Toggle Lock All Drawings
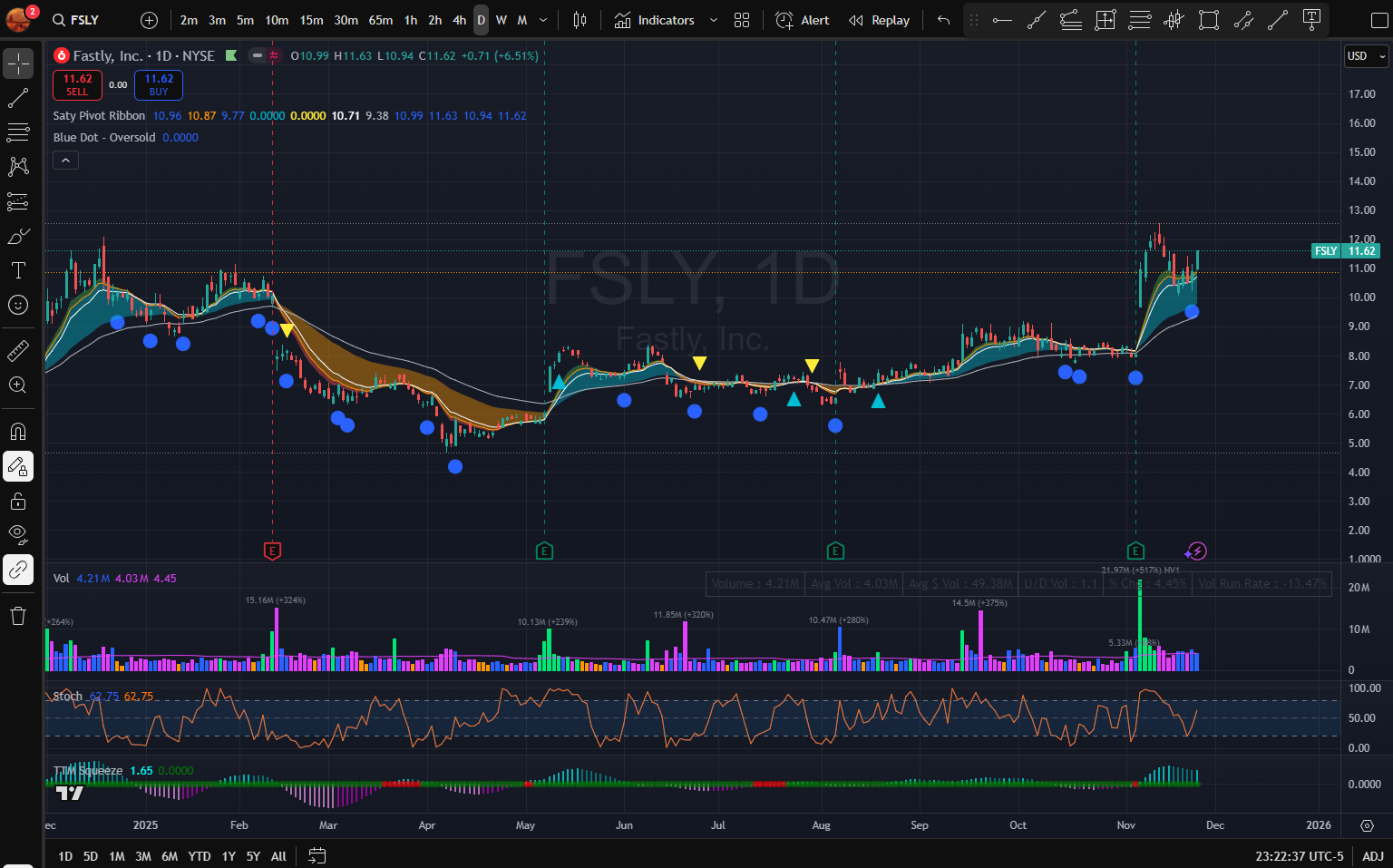Image resolution: width=1393 pixels, height=868 pixels. 18,501
